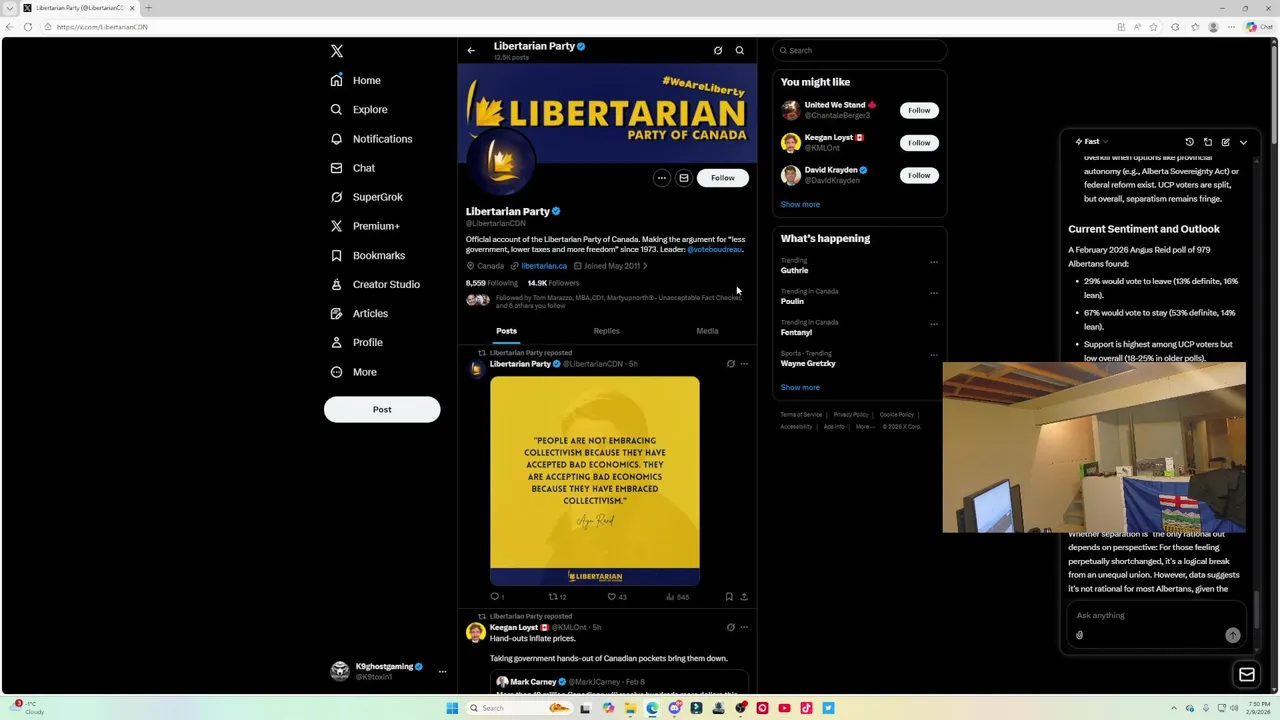Switch to the Media tab
The height and width of the screenshot is (720, 1280).
pos(707,331)
